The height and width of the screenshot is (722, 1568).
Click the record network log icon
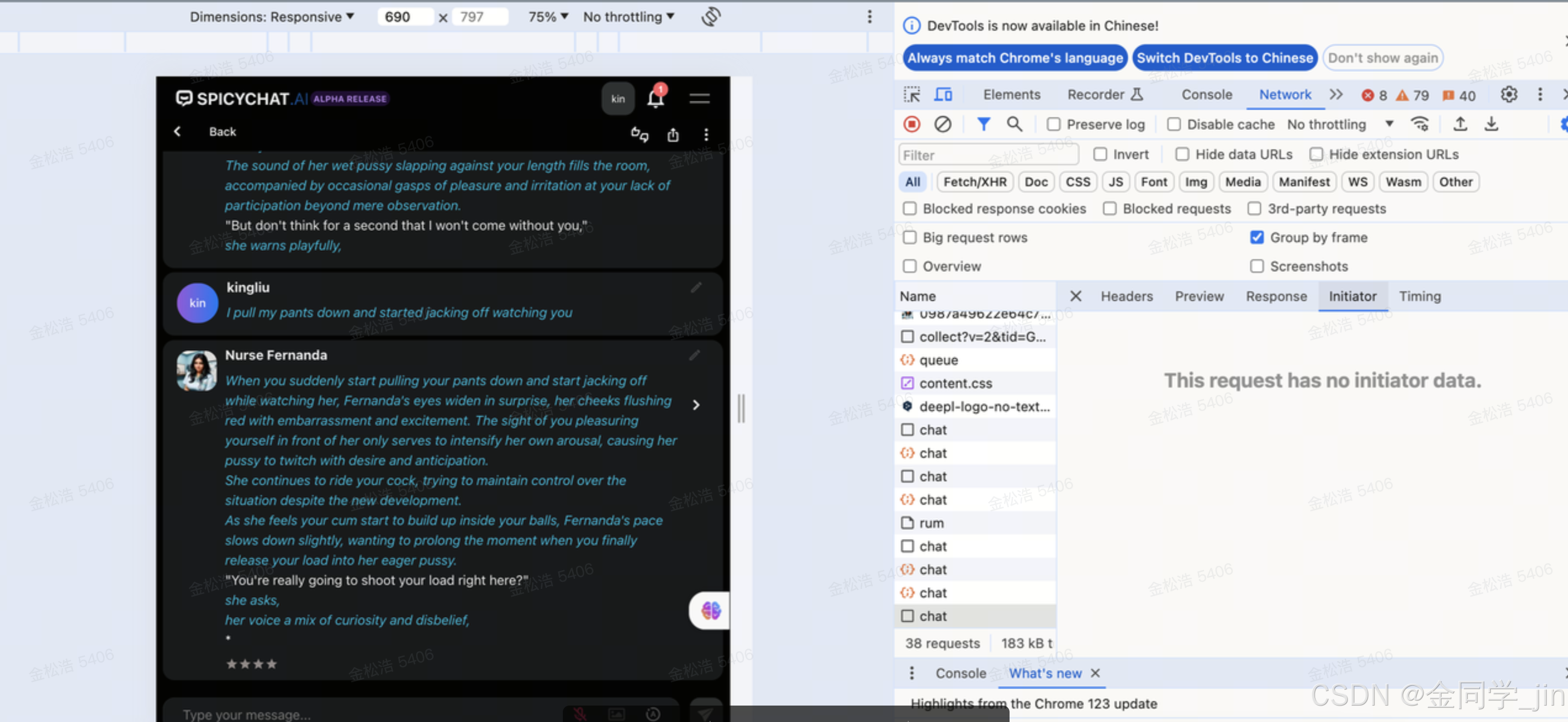click(911, 124)
